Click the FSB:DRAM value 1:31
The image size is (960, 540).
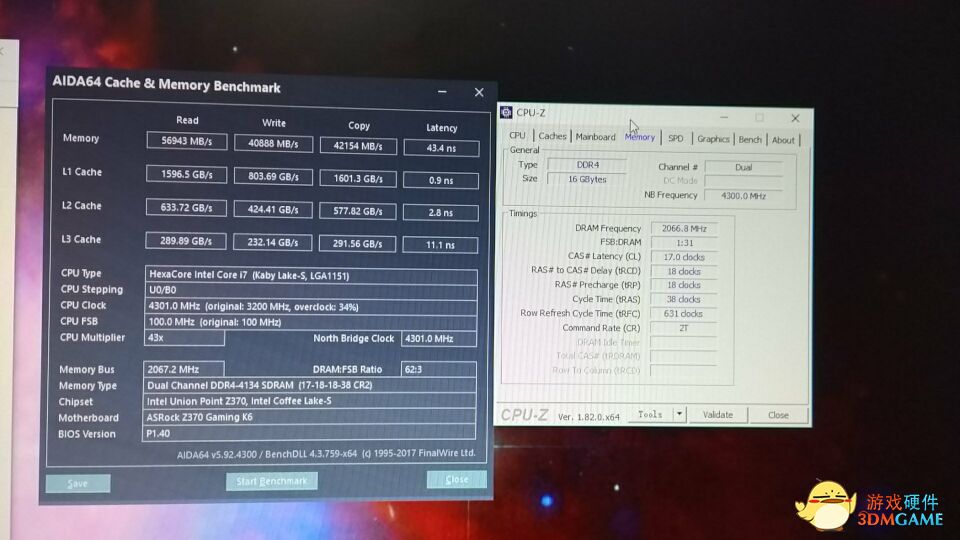(684, 243)
